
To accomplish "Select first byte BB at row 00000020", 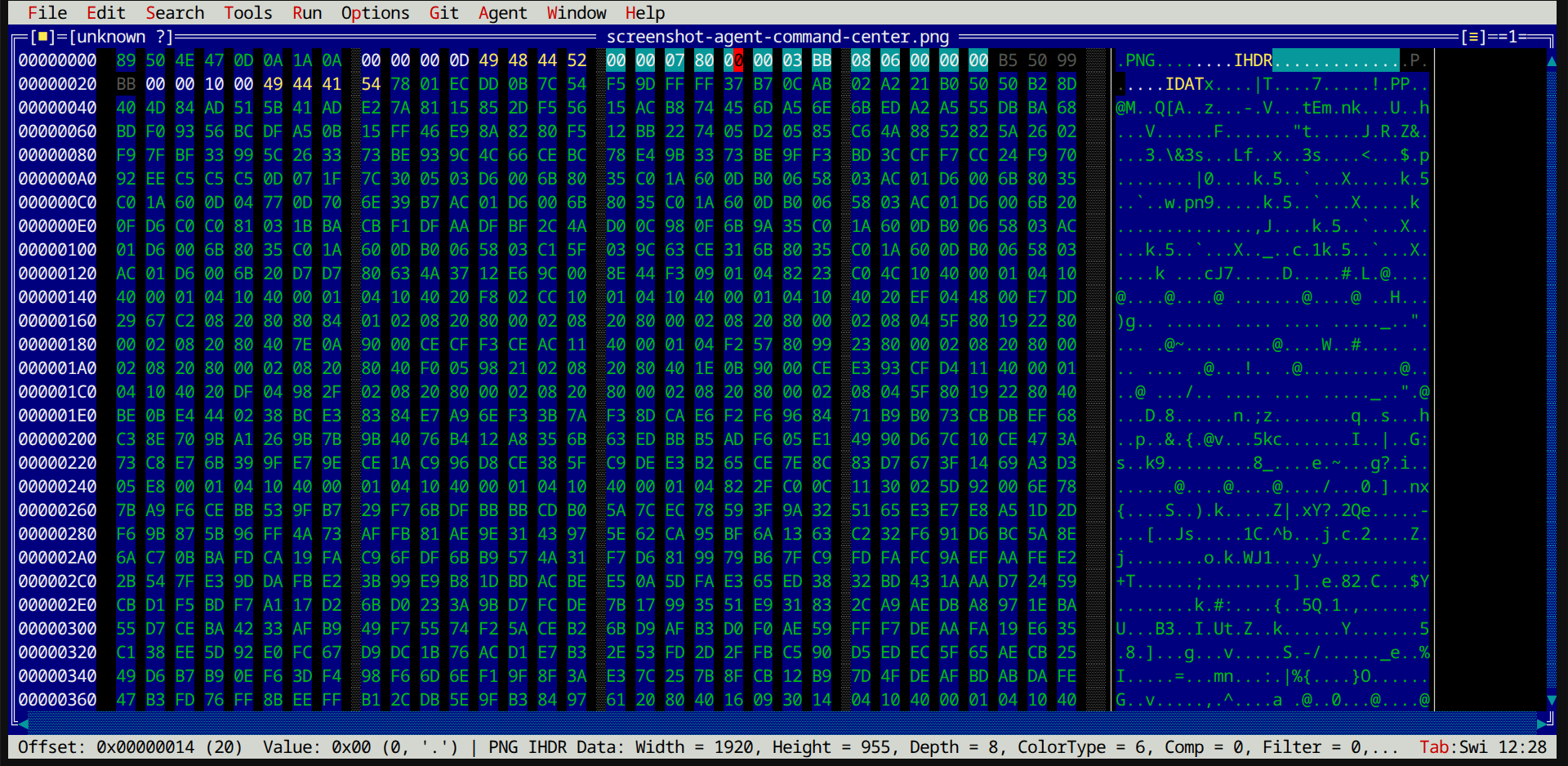I will click(126, 84).
